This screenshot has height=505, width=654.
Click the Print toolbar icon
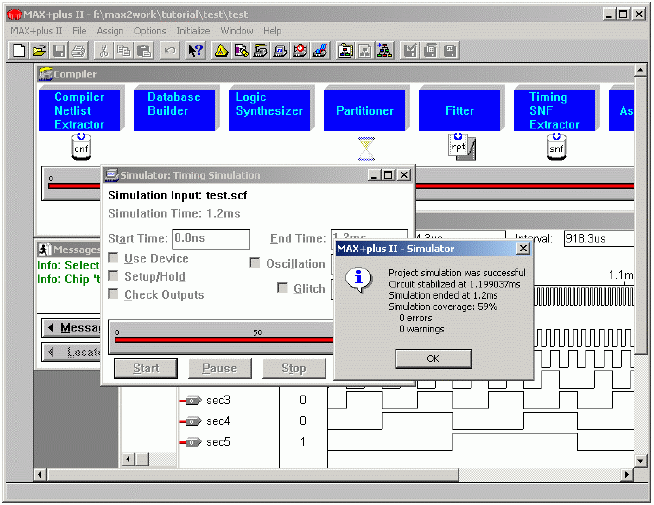pos(79,51)
